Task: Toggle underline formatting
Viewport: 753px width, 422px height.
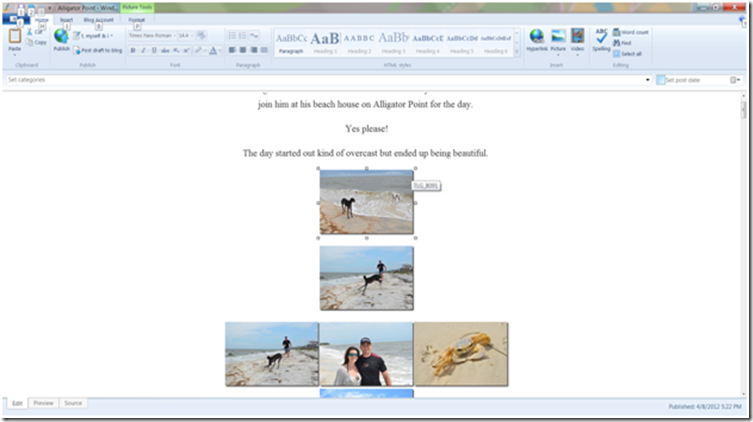Action: click(154, 50)
